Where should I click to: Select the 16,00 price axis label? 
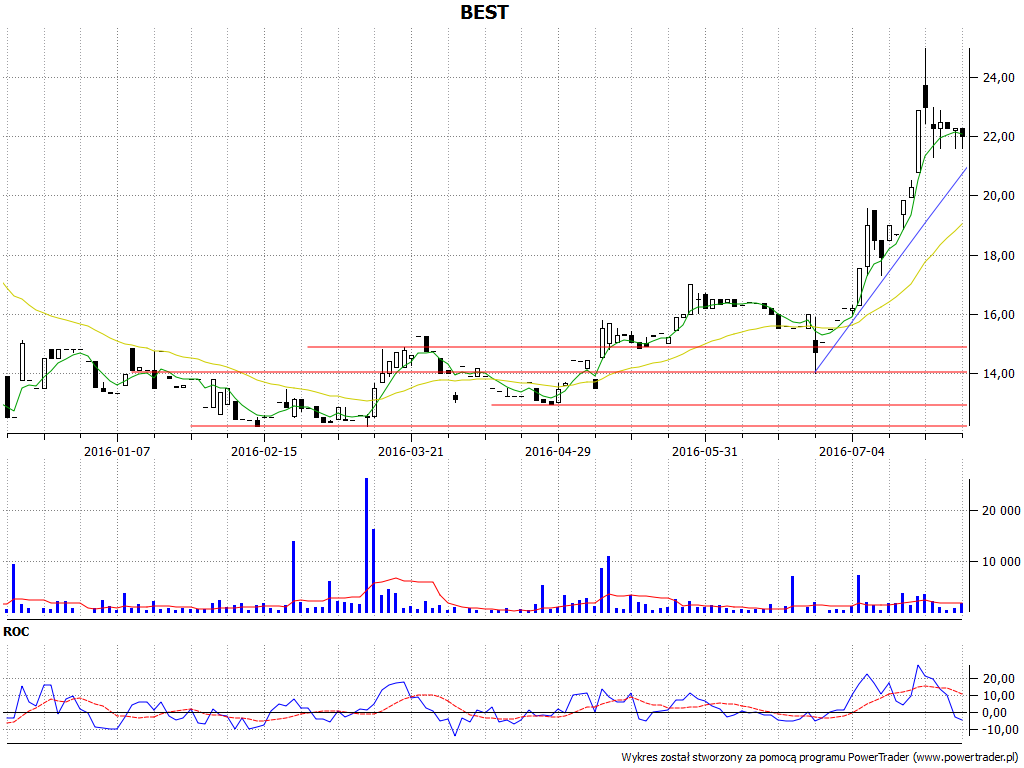pyautogui.click(x=999, y=315)
